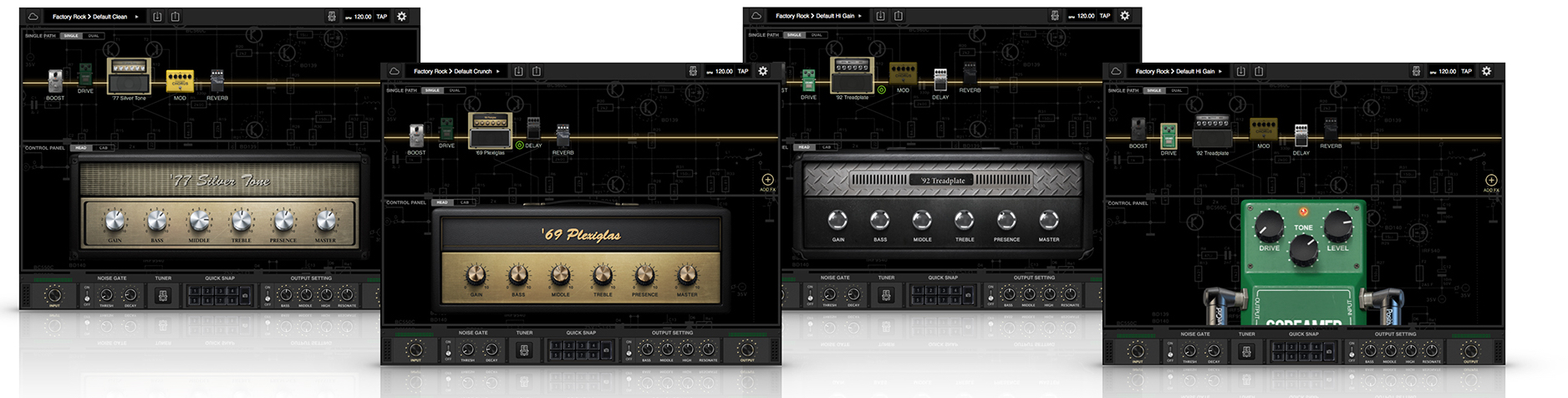Select yellow Chorus MOD pedal in Default Clean chain

(x=180, y=81)
